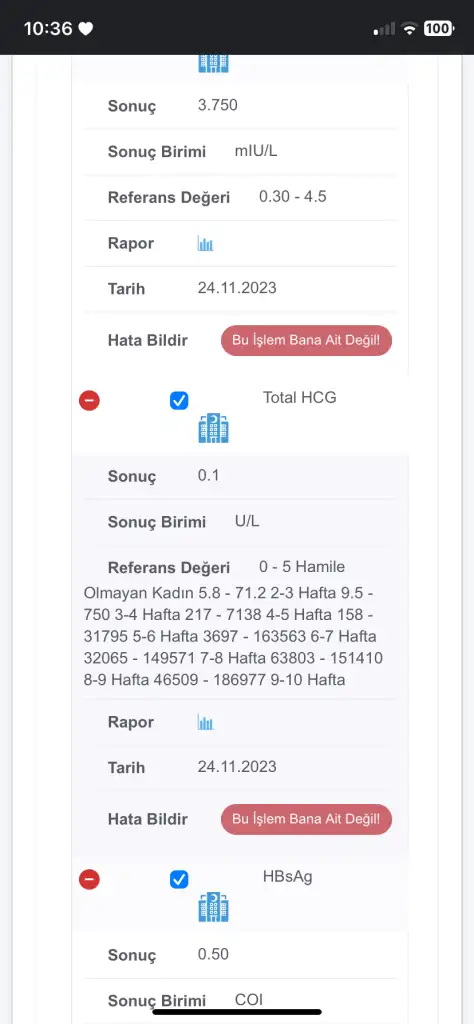The height and width of the screenshot is (1024, 474).
Task: Click 'Bu İşlem Bana Ait Değil!' for Total HCG
Action: (x=306, y=819)
